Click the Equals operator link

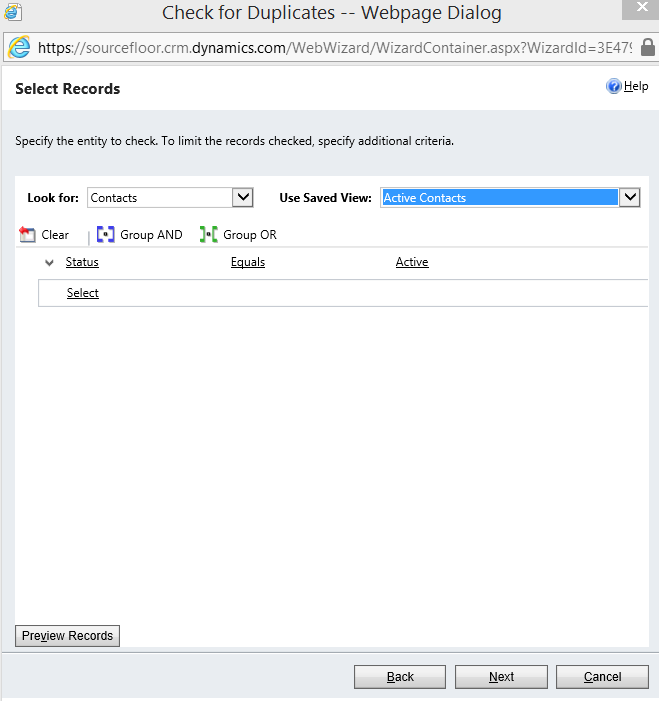(248, 262)
